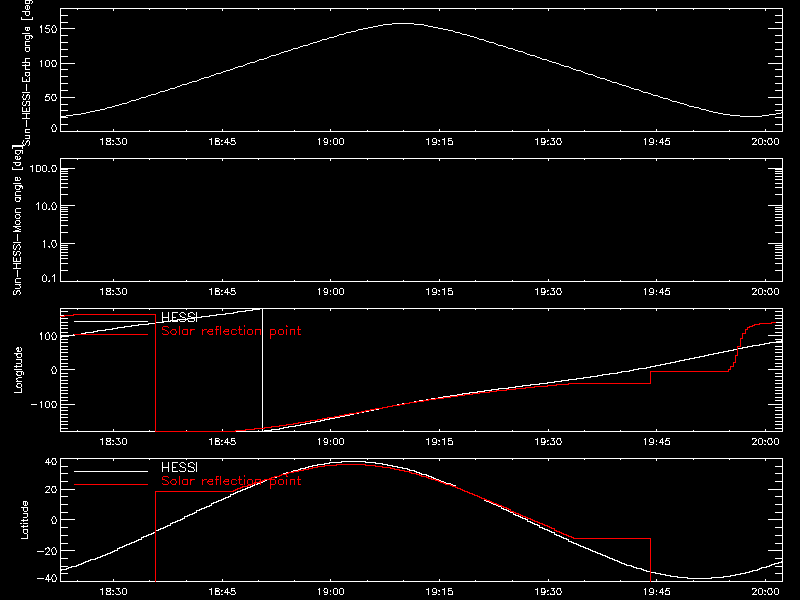Click the 100.0 tick on Moon angle axis
800x600 pixels.
43,169
